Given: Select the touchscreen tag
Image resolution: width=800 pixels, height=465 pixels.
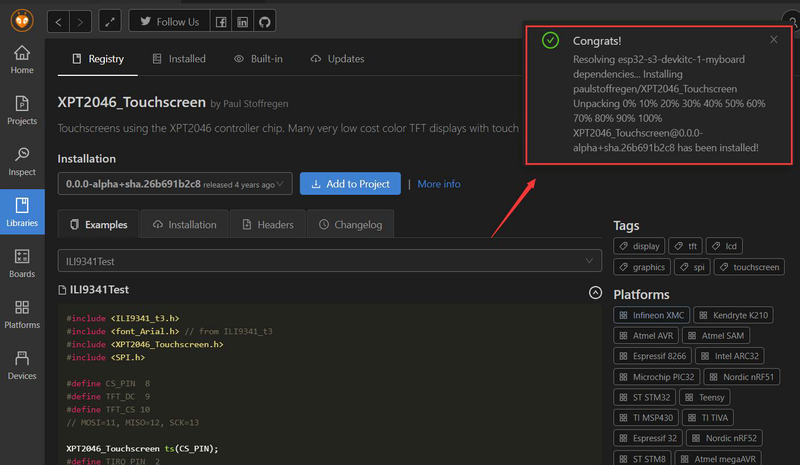Looking at the screenshot, I should click(x=748, y=267).
